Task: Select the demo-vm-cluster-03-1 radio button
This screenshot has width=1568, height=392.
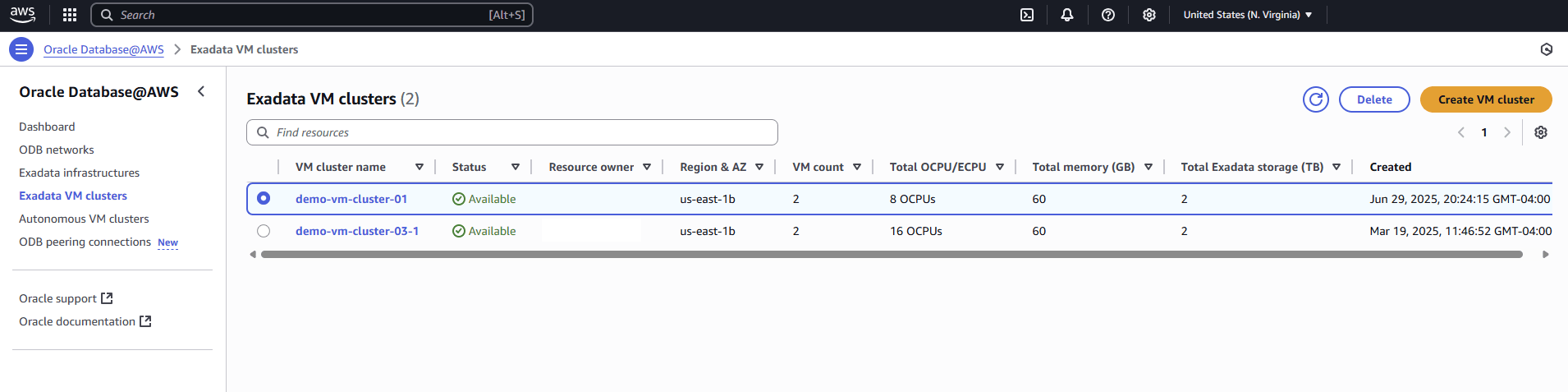Action: click(264, 231)
